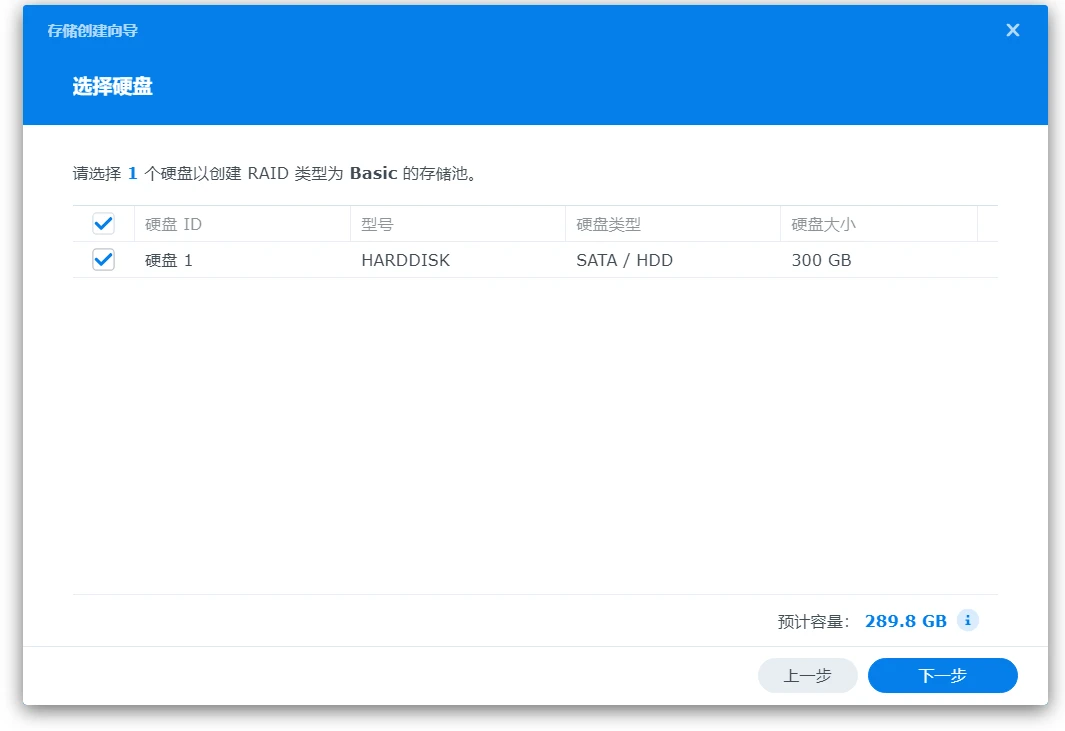This screenshot has width=1065, height=731.
Task: Click the 硬盘类型 column header
Action: coord(608,224)
